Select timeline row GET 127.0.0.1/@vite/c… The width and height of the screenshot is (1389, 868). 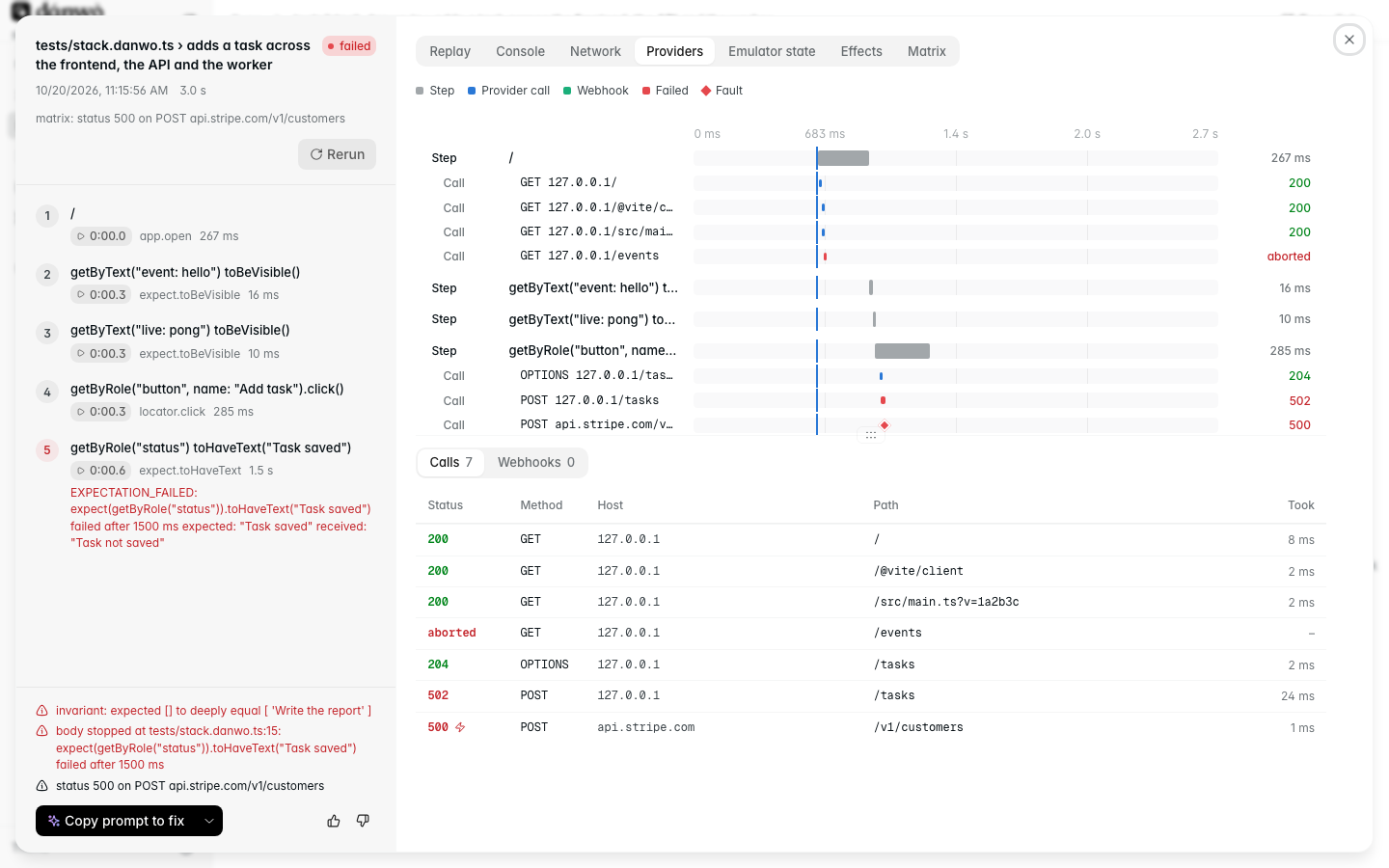click(871, 207)
